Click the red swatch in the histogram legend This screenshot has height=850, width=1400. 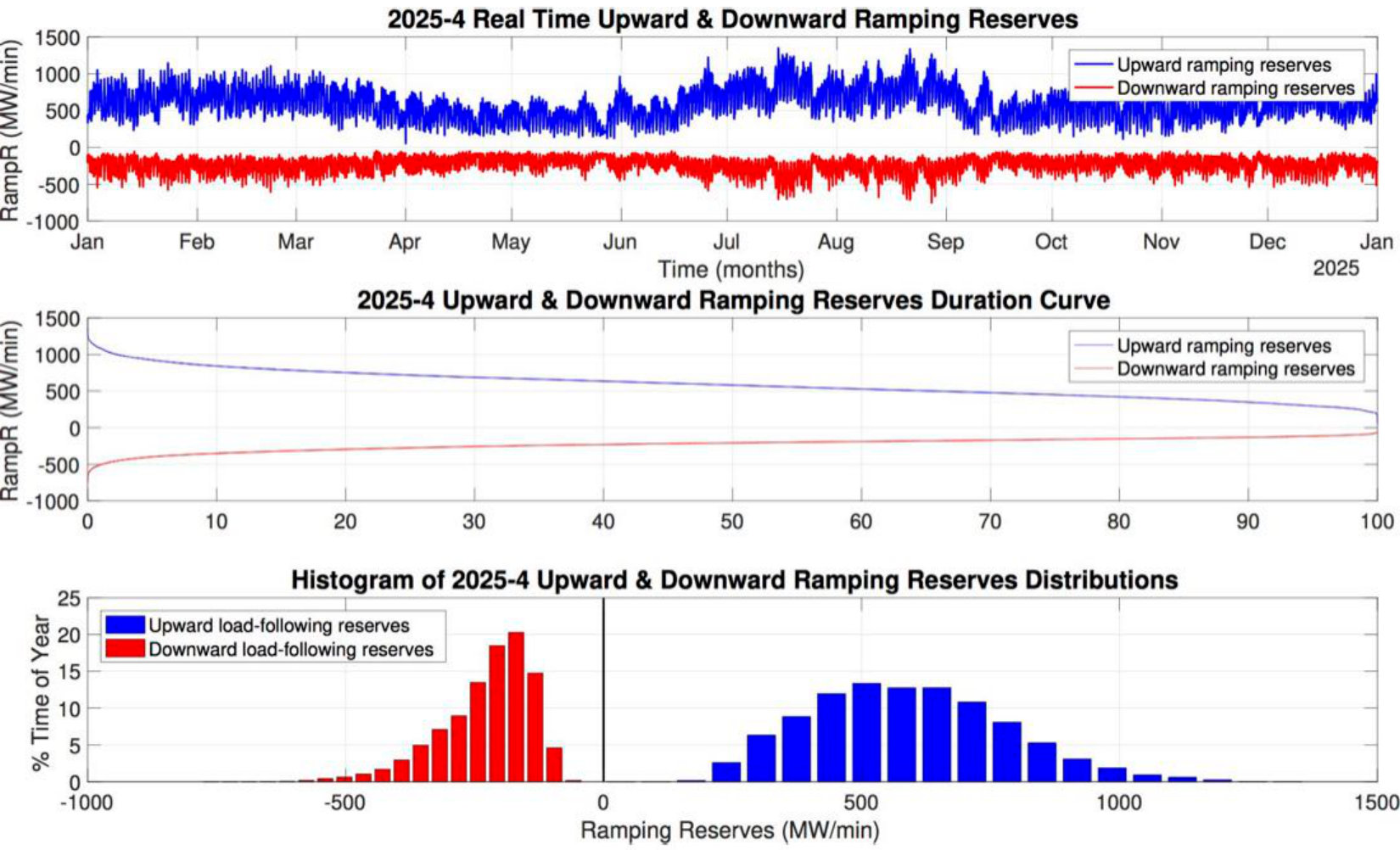pyautogui.click(x=126, y=649)
